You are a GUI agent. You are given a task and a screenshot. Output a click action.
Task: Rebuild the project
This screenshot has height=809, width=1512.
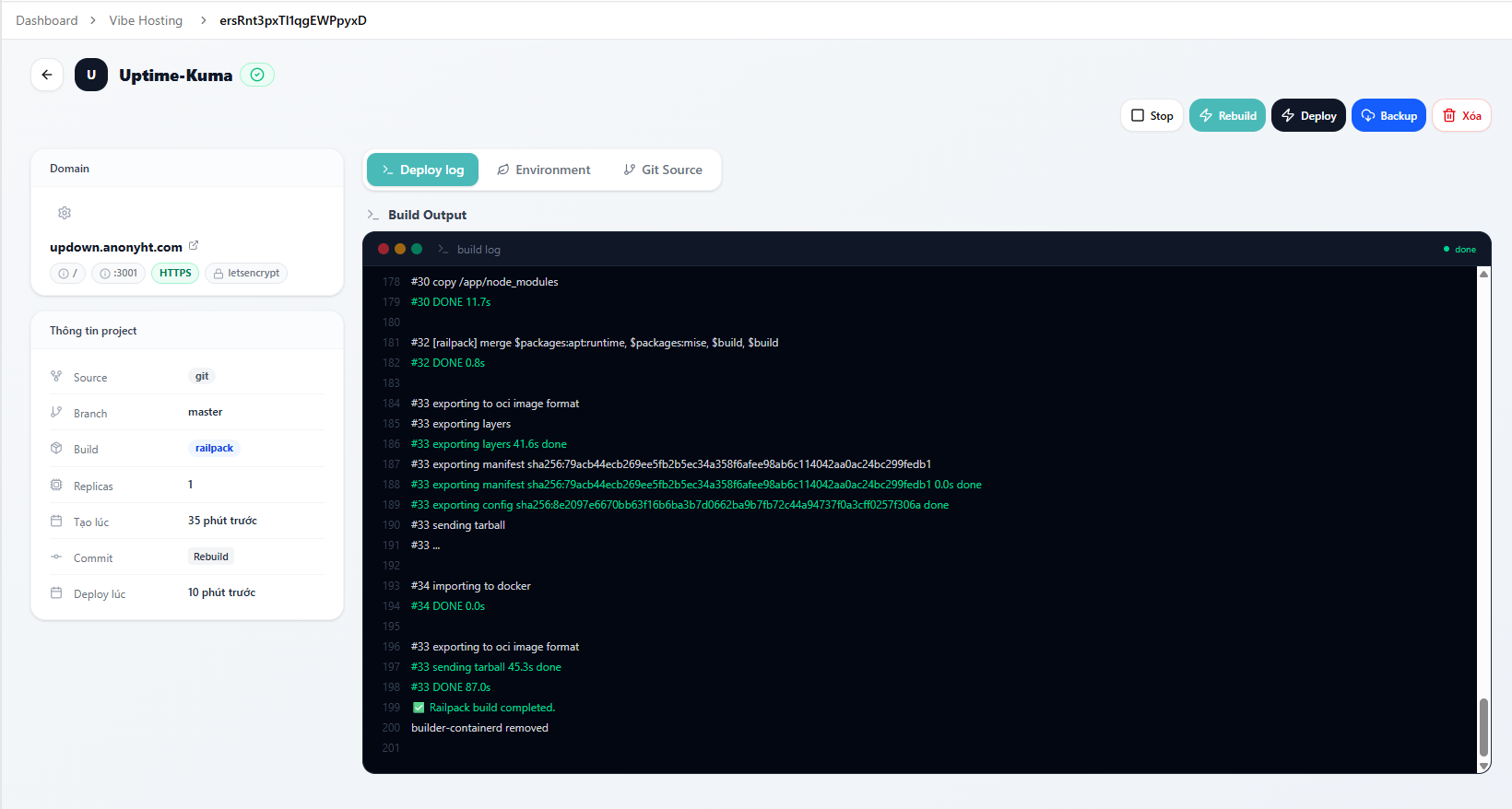click(1227, 115)
